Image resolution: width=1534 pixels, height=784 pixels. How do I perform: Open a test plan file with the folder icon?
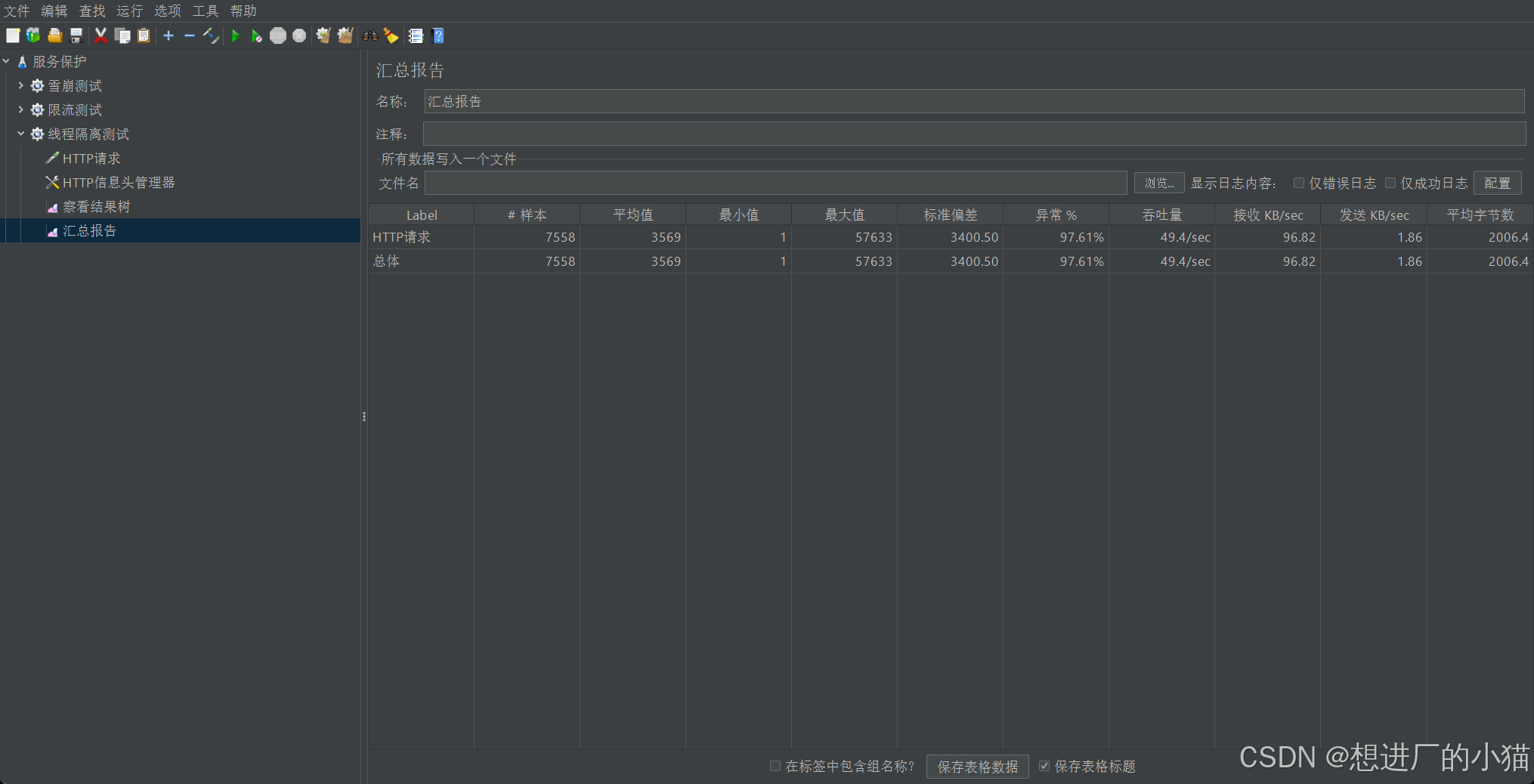(x=54, y=35)
